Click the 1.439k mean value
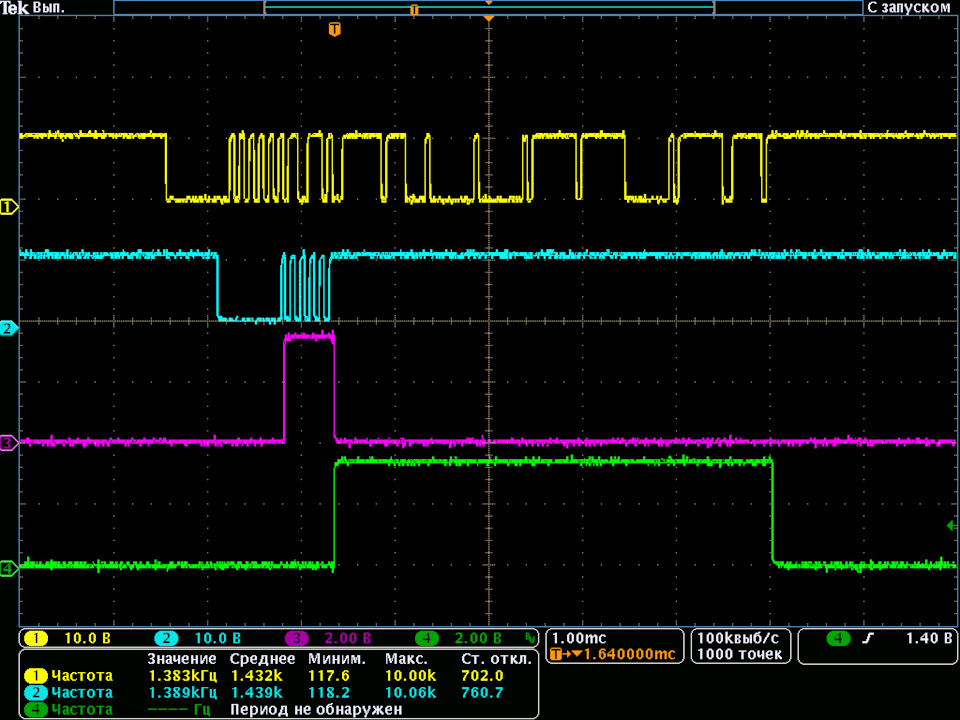 [257, 693]
